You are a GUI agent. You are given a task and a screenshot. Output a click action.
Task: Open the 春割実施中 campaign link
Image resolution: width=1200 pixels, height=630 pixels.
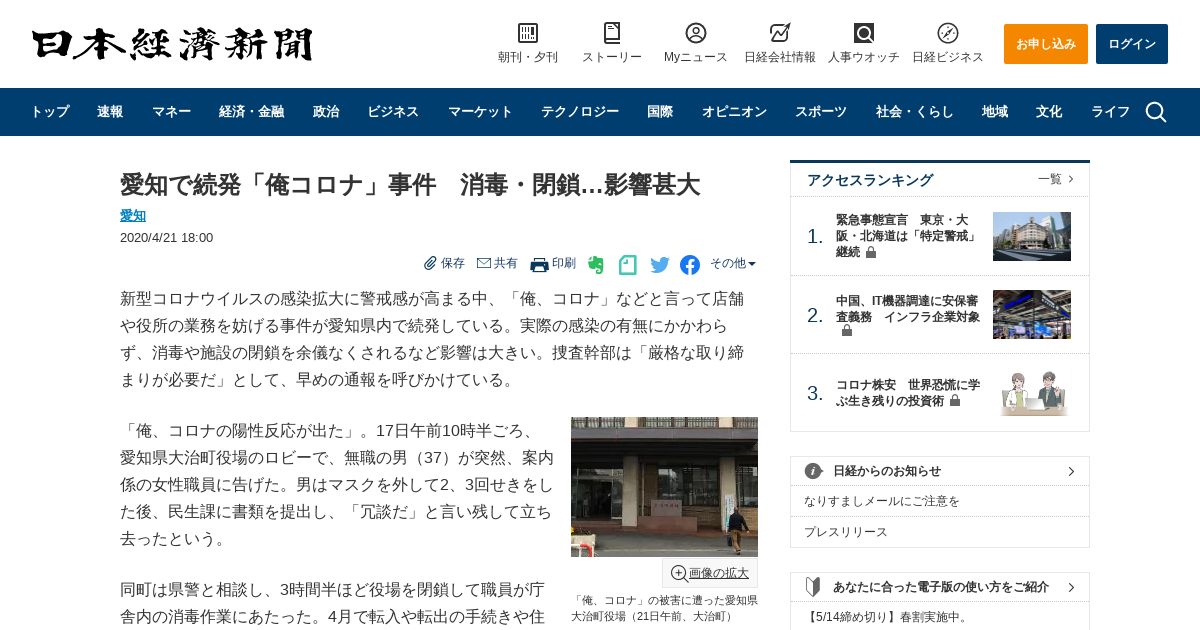tap(886, 617)
